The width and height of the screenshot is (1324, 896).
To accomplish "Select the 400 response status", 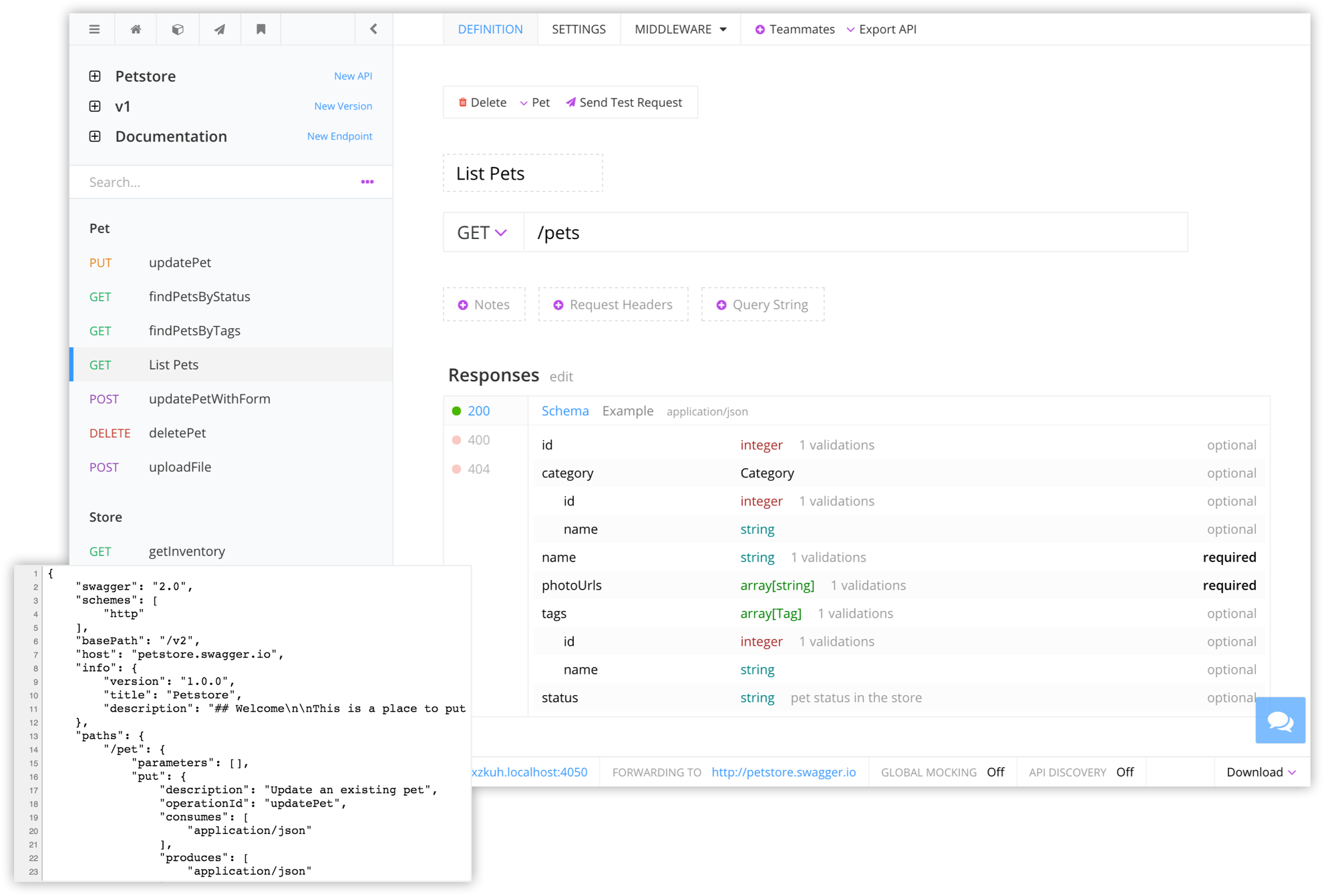I will (478, 440).
